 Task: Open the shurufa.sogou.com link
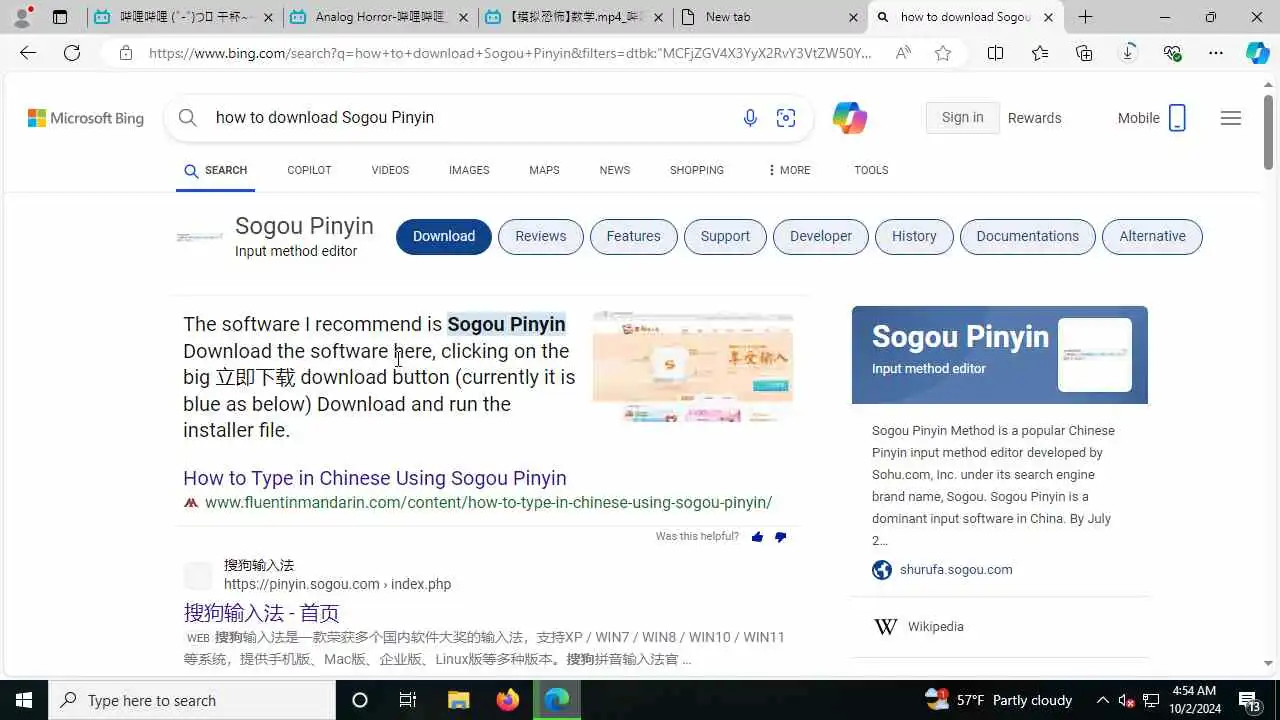click(x=956, y=570)
